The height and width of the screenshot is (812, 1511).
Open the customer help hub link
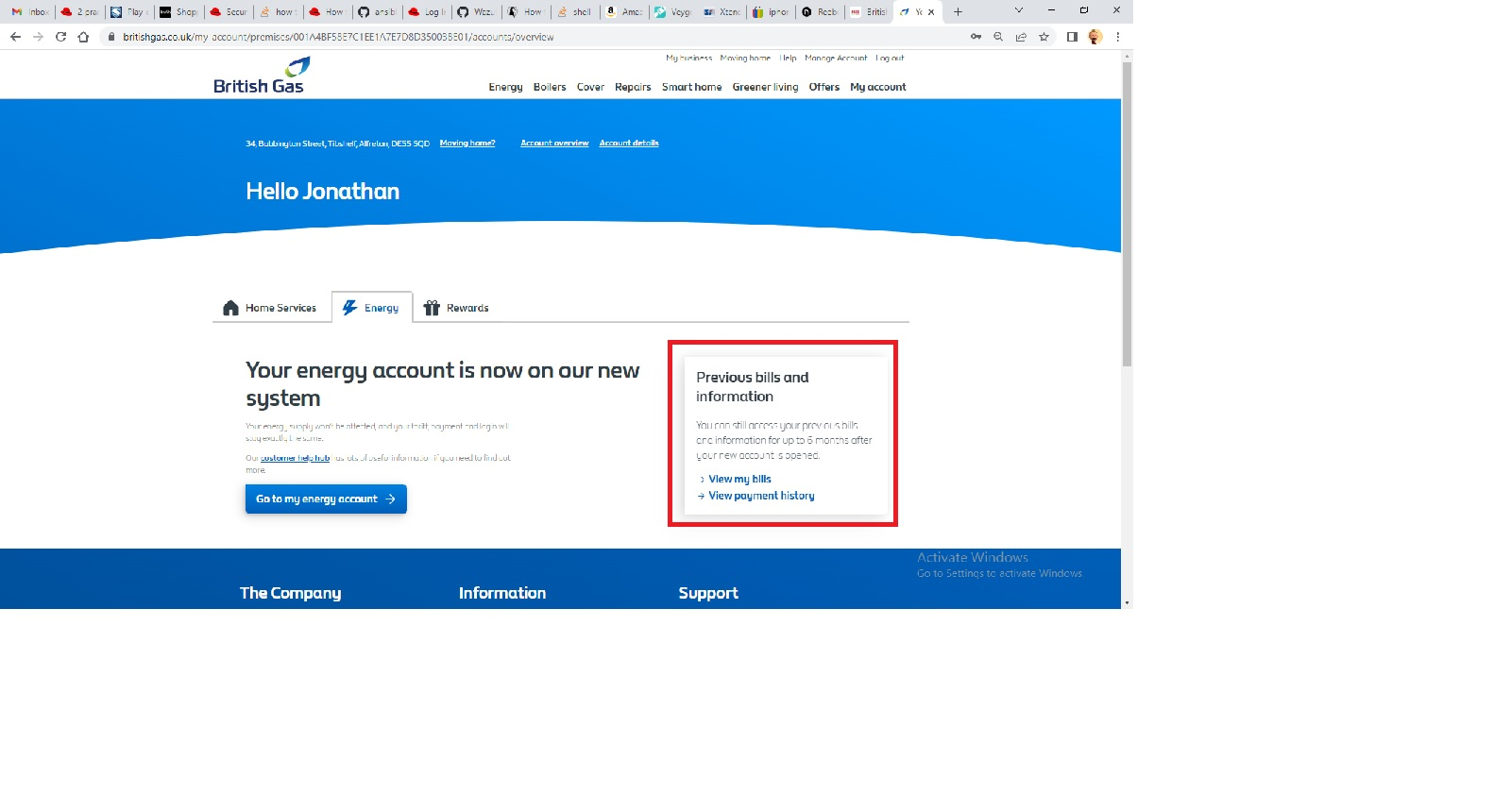tap(295, 458)
